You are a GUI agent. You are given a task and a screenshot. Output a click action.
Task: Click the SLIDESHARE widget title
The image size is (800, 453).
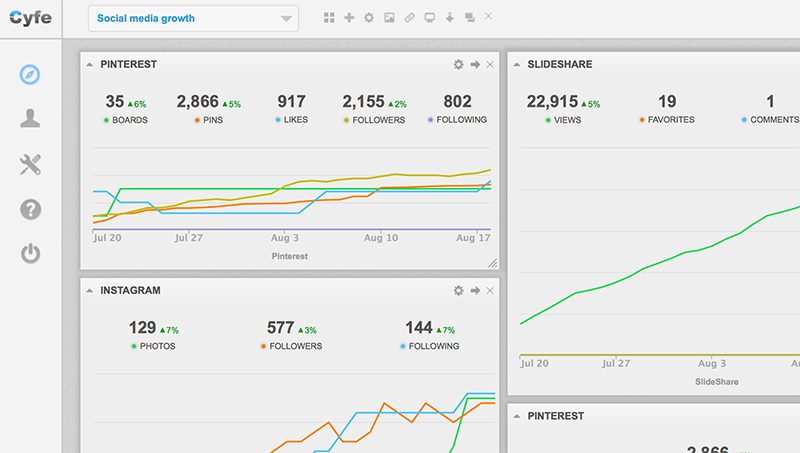(x=560, y=64)
